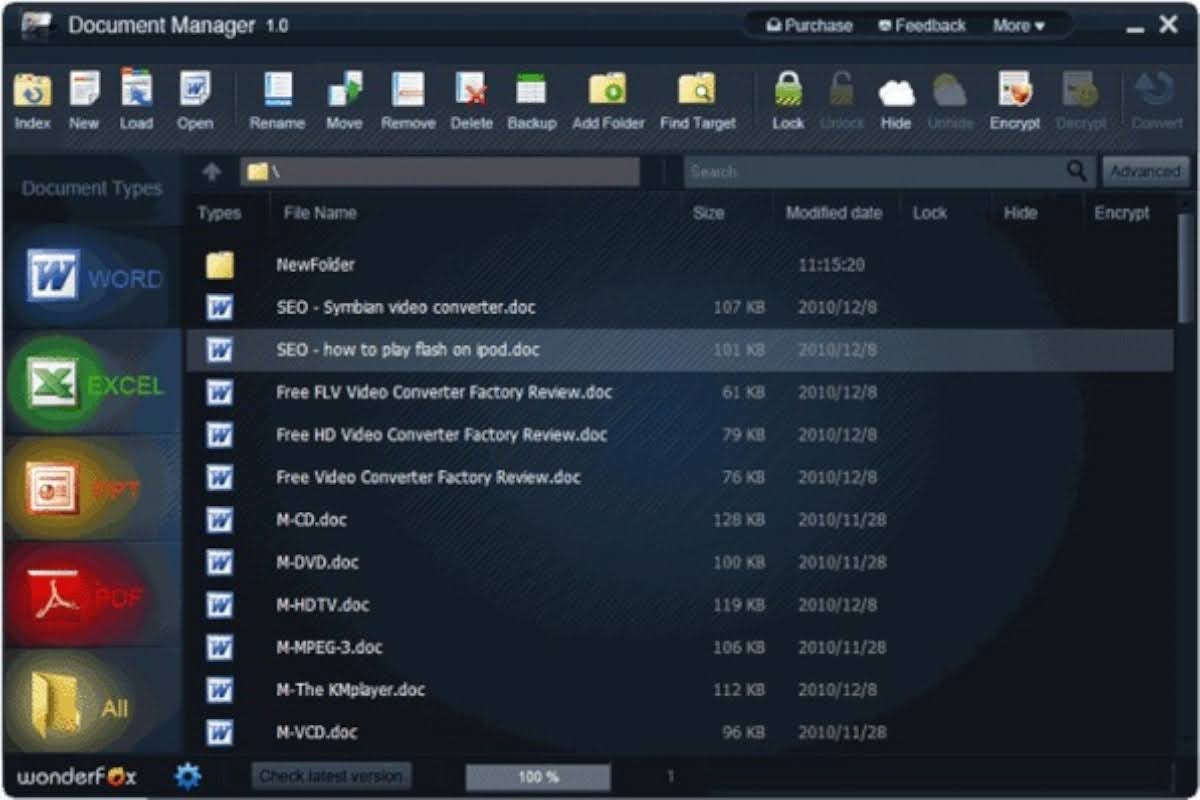Click the Lock padlock icon
Viewport: 1200px width, 800px height.
[x=788, y=89]
